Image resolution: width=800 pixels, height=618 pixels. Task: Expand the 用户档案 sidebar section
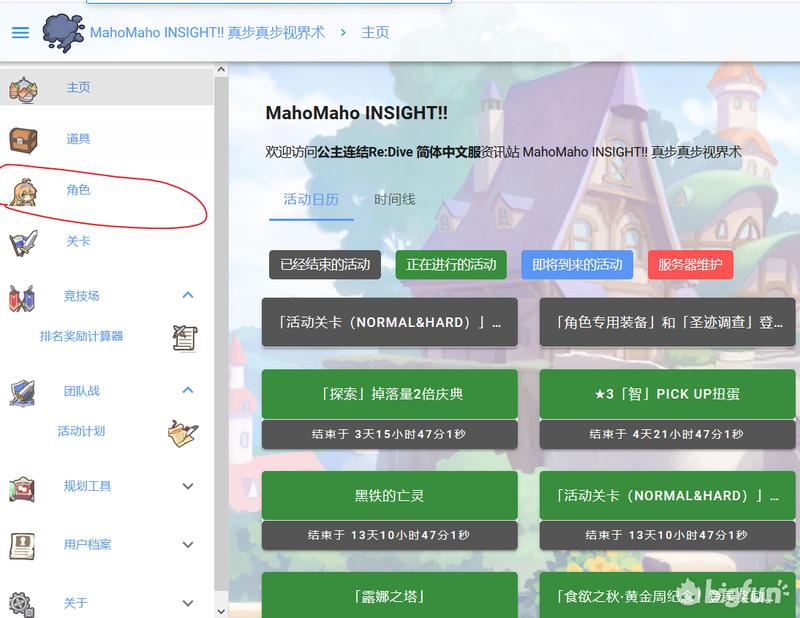point(188,545)
